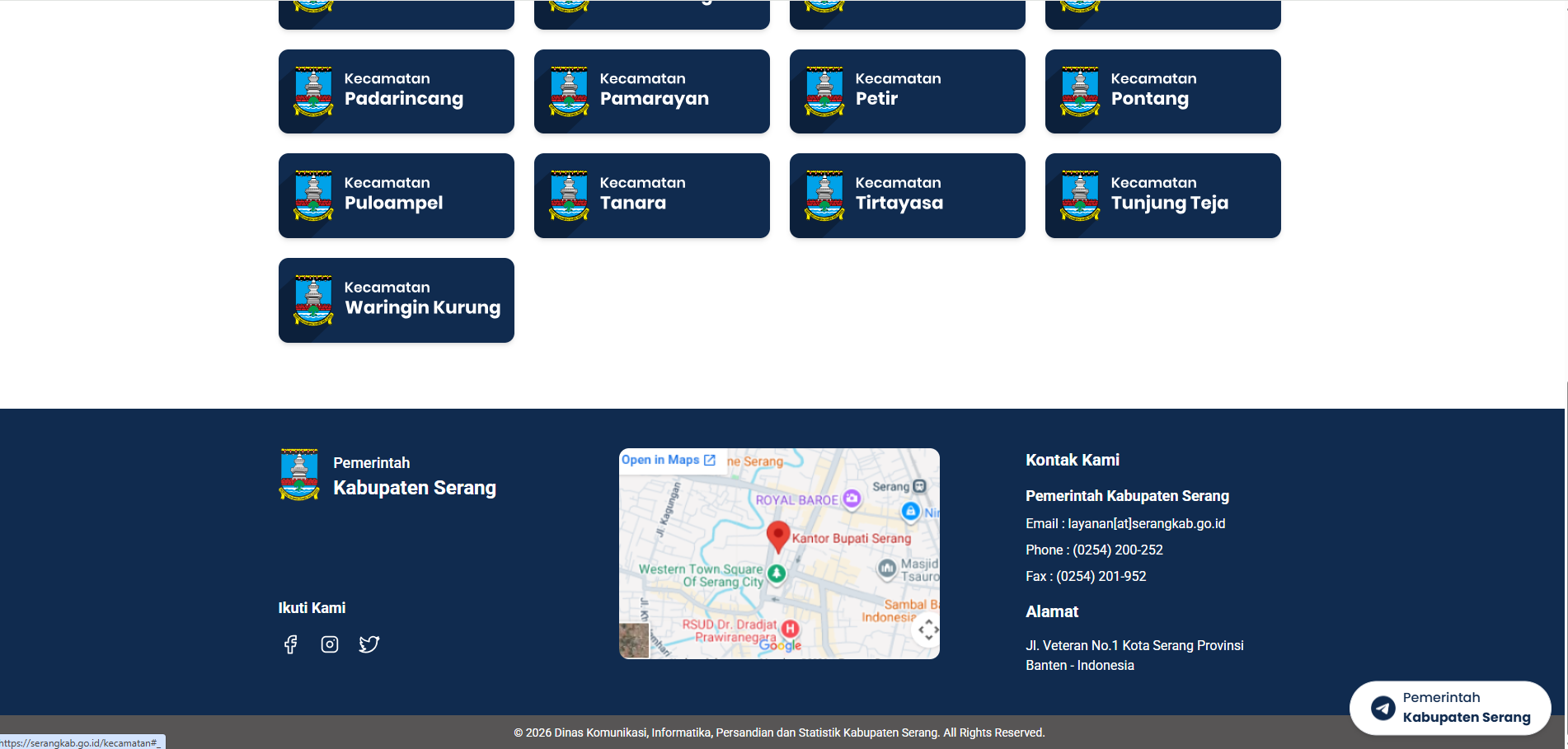Click the Western Town Square green marker
Screen dimensions: 1568x749
point(777,573)
